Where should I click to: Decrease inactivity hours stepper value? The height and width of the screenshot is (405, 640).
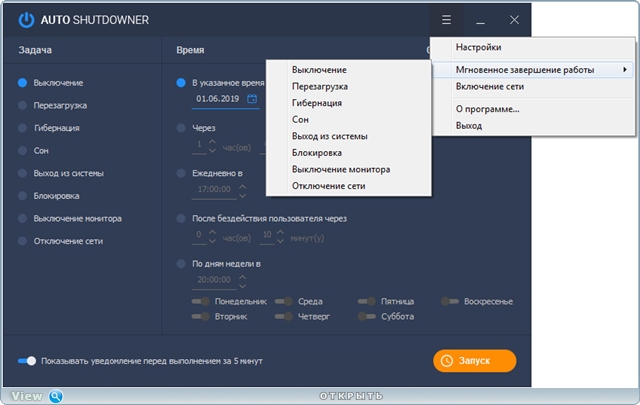tap(212, 241)
